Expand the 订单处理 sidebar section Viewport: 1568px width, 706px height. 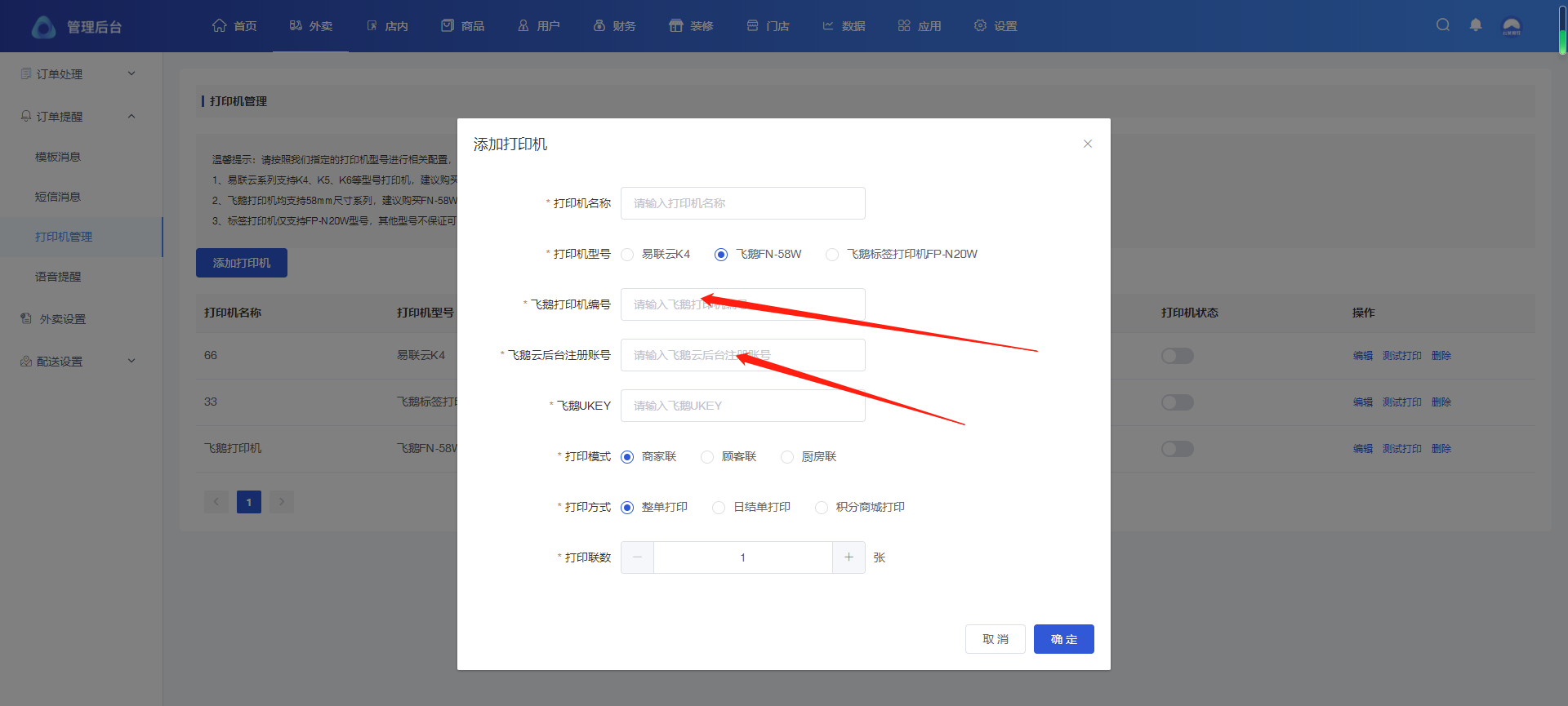tap(78, 74)
